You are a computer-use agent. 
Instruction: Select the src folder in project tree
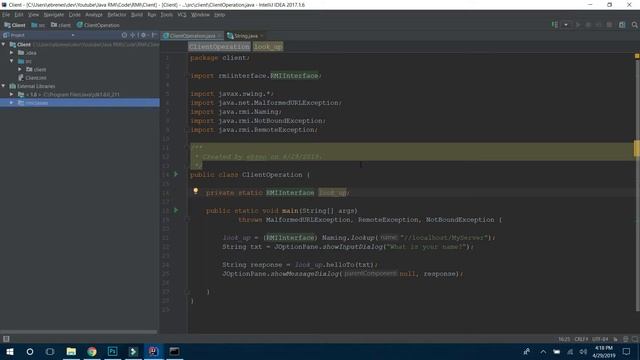click(24, 61)
